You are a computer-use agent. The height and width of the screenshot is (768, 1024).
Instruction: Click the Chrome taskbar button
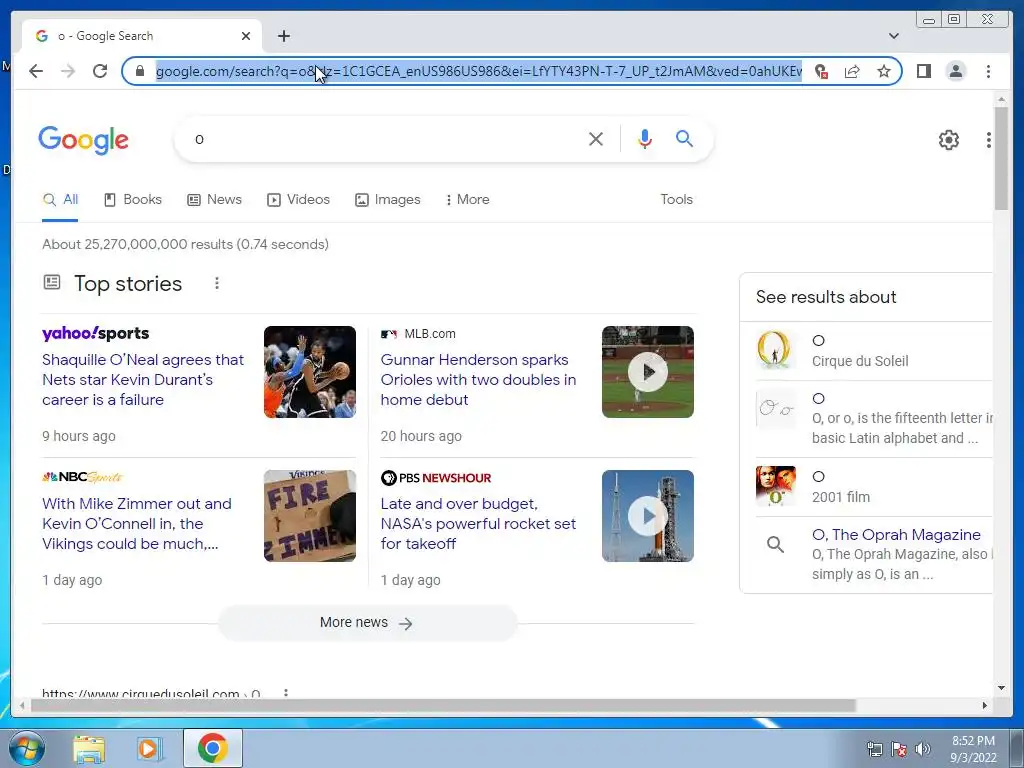coord(212,748)
